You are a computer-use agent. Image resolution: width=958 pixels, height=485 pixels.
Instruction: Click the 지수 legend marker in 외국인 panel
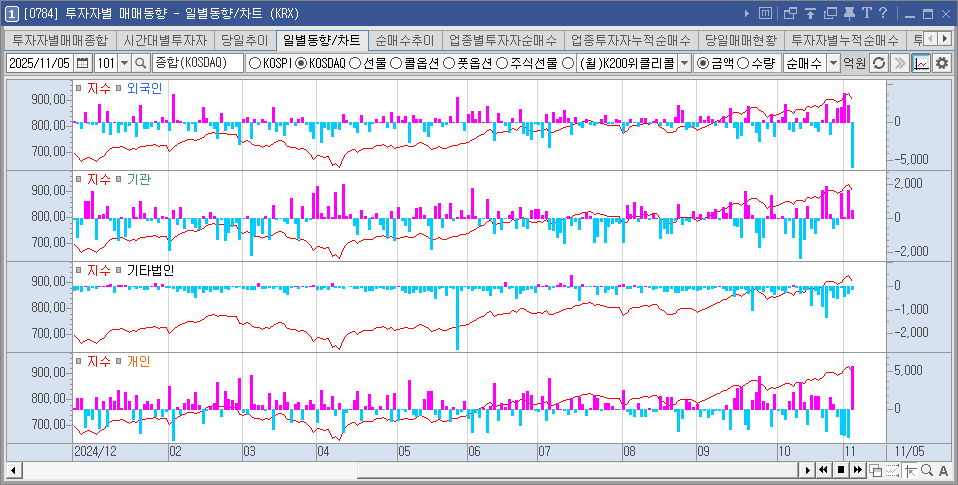pos(78,88)
